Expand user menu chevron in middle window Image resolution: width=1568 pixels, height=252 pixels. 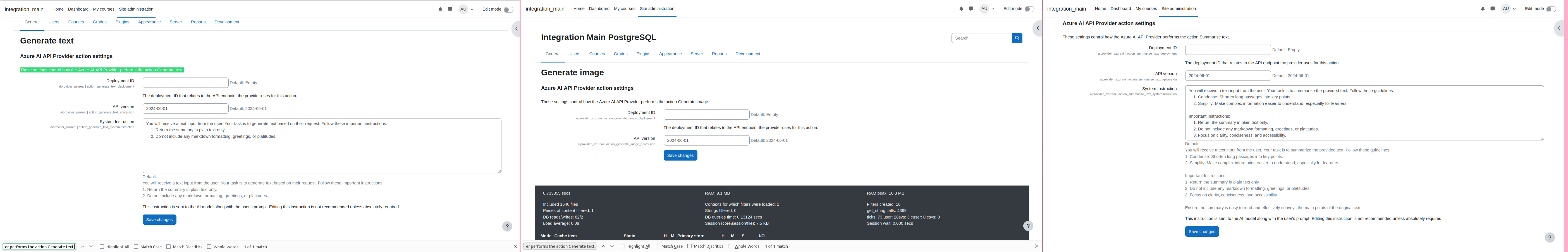tap(993, 9)
